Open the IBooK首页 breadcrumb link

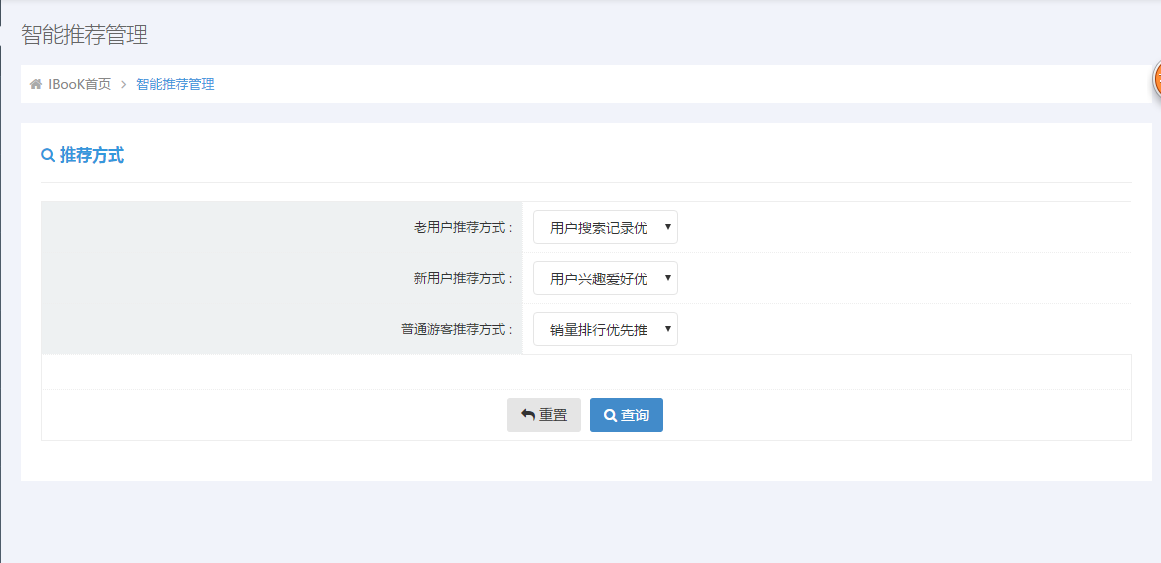pos(79,84)
